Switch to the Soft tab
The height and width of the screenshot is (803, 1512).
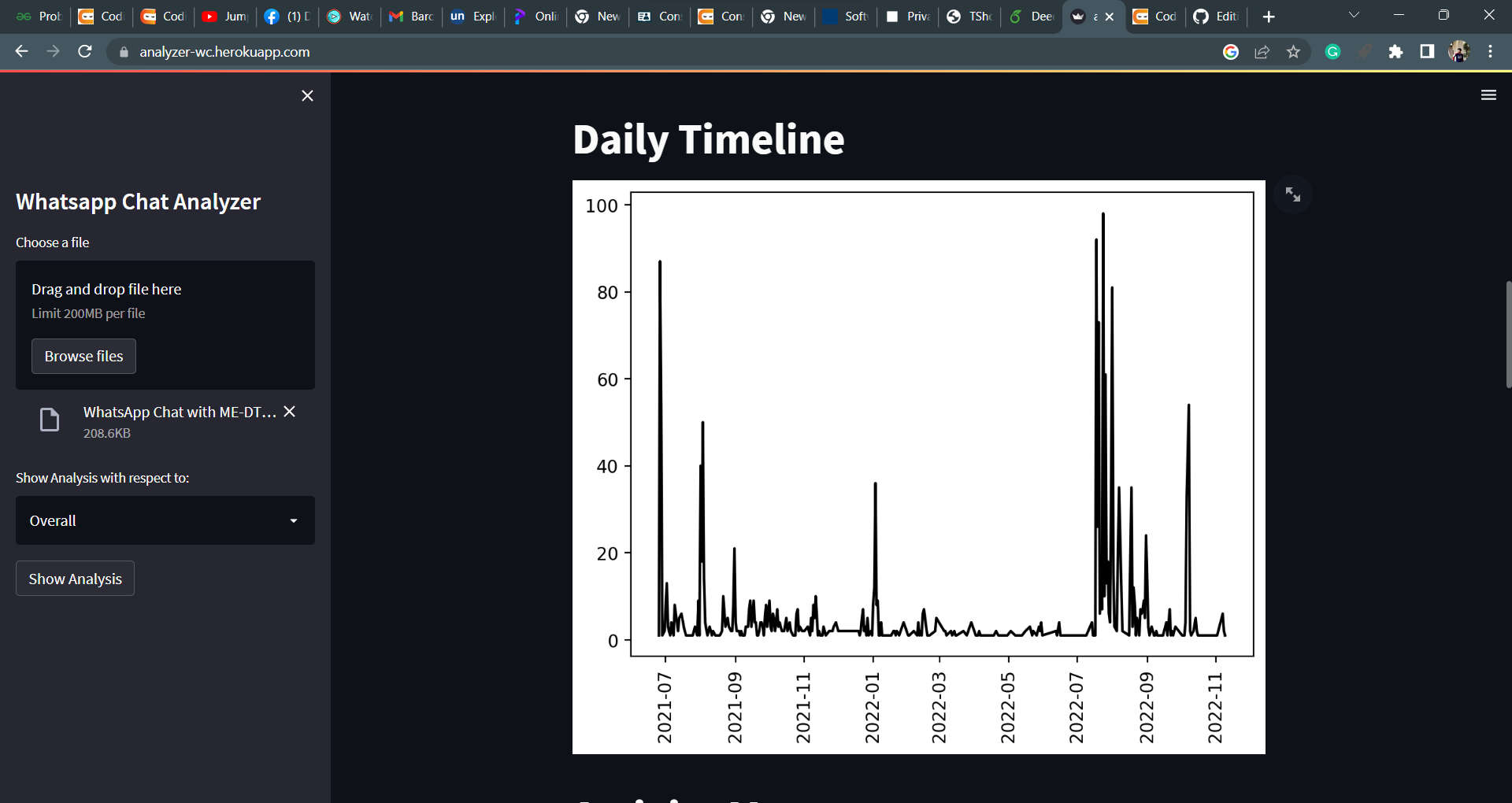coord(846,17)
